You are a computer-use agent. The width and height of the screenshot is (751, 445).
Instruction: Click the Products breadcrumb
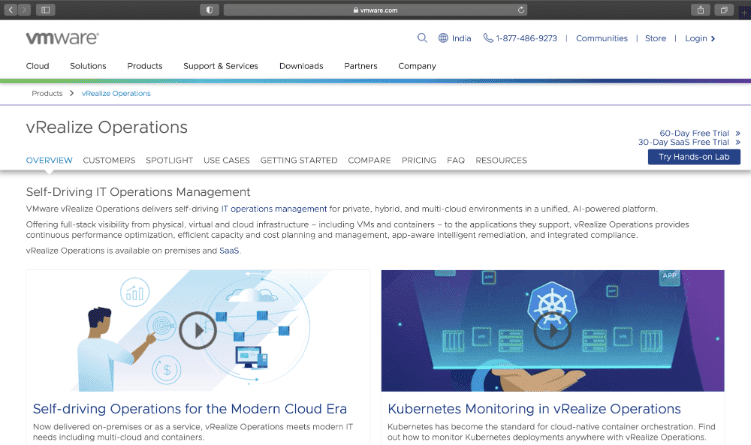(x=47, y=93)
